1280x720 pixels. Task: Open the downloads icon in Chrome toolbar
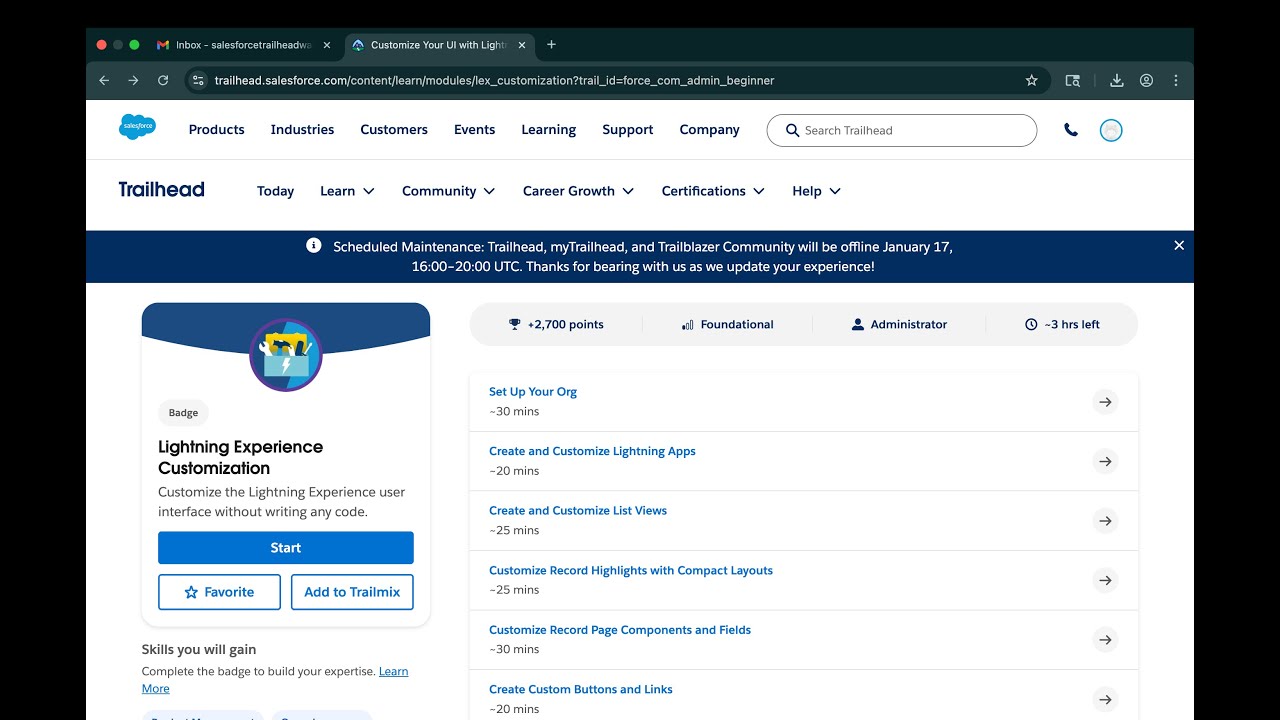click(1117, 80)
